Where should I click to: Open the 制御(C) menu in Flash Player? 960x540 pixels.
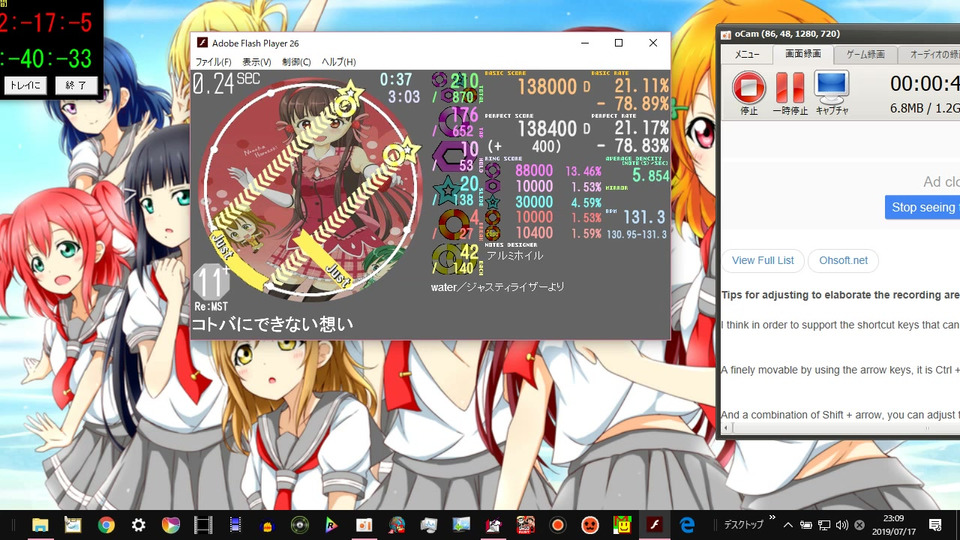(296, 62)
